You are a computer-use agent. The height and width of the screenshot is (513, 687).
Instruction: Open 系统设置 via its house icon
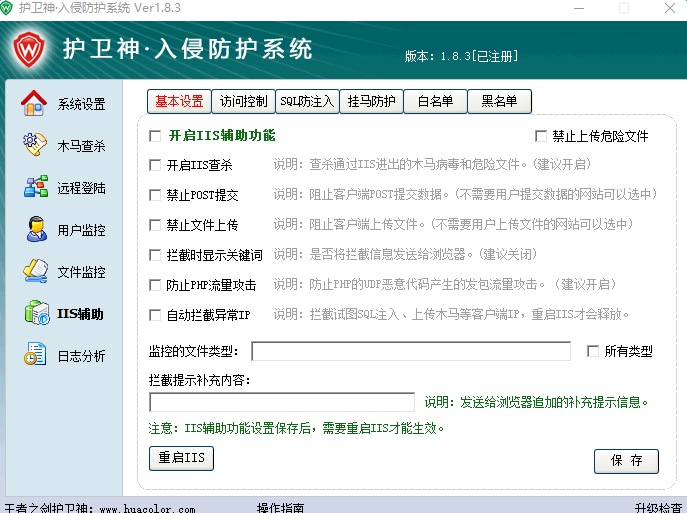click(35, 103)
